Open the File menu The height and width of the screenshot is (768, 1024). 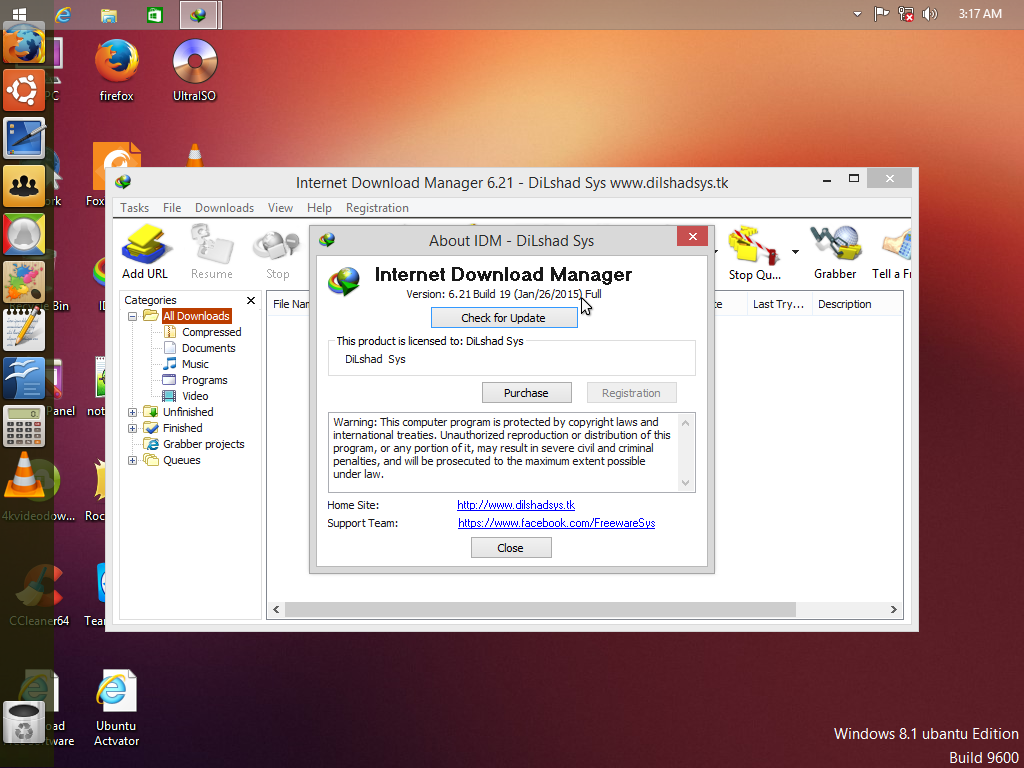(x=172, y=208)
